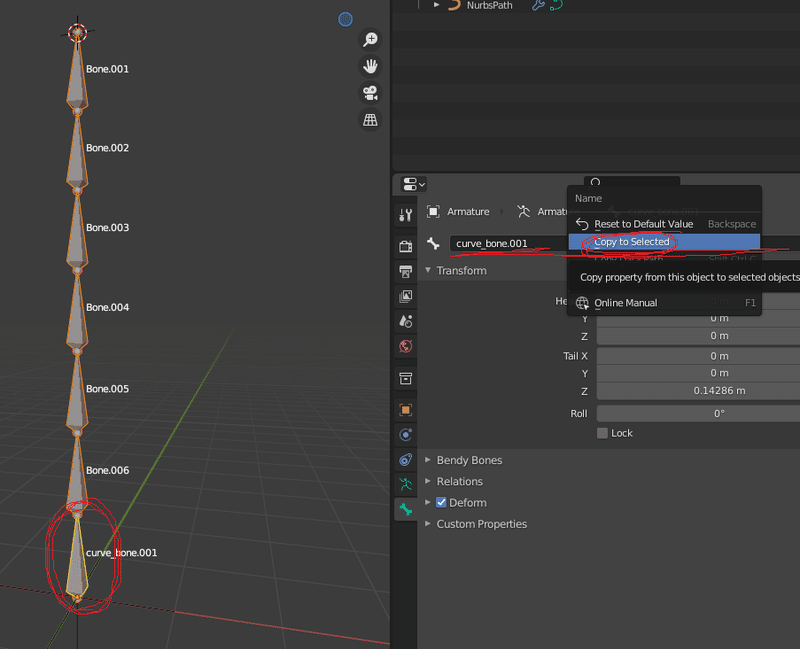Click the NurbsPath curve icon in outliner
The width and height of the screenshot is (800, 649).
point(454,5)
